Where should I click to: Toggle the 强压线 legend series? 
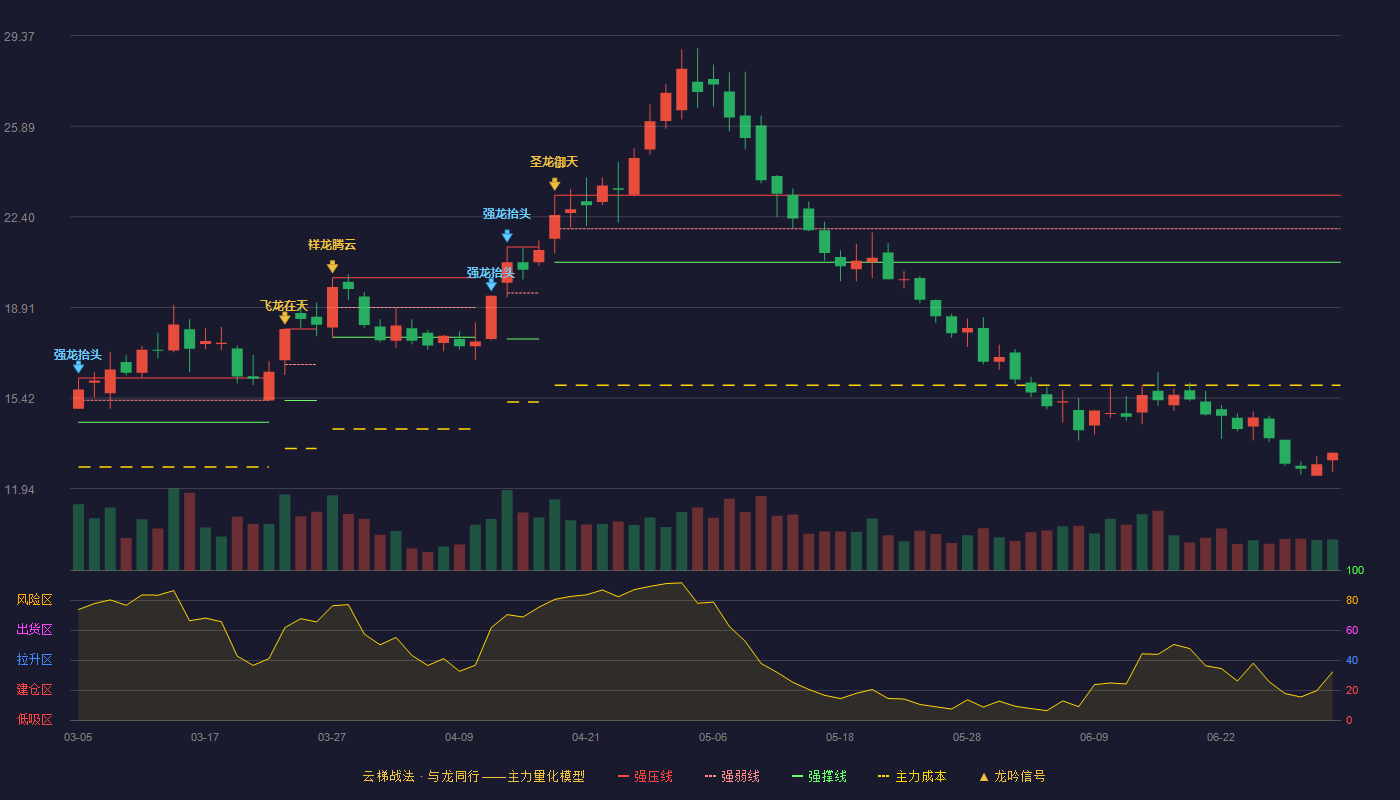(x=645, y=776)
